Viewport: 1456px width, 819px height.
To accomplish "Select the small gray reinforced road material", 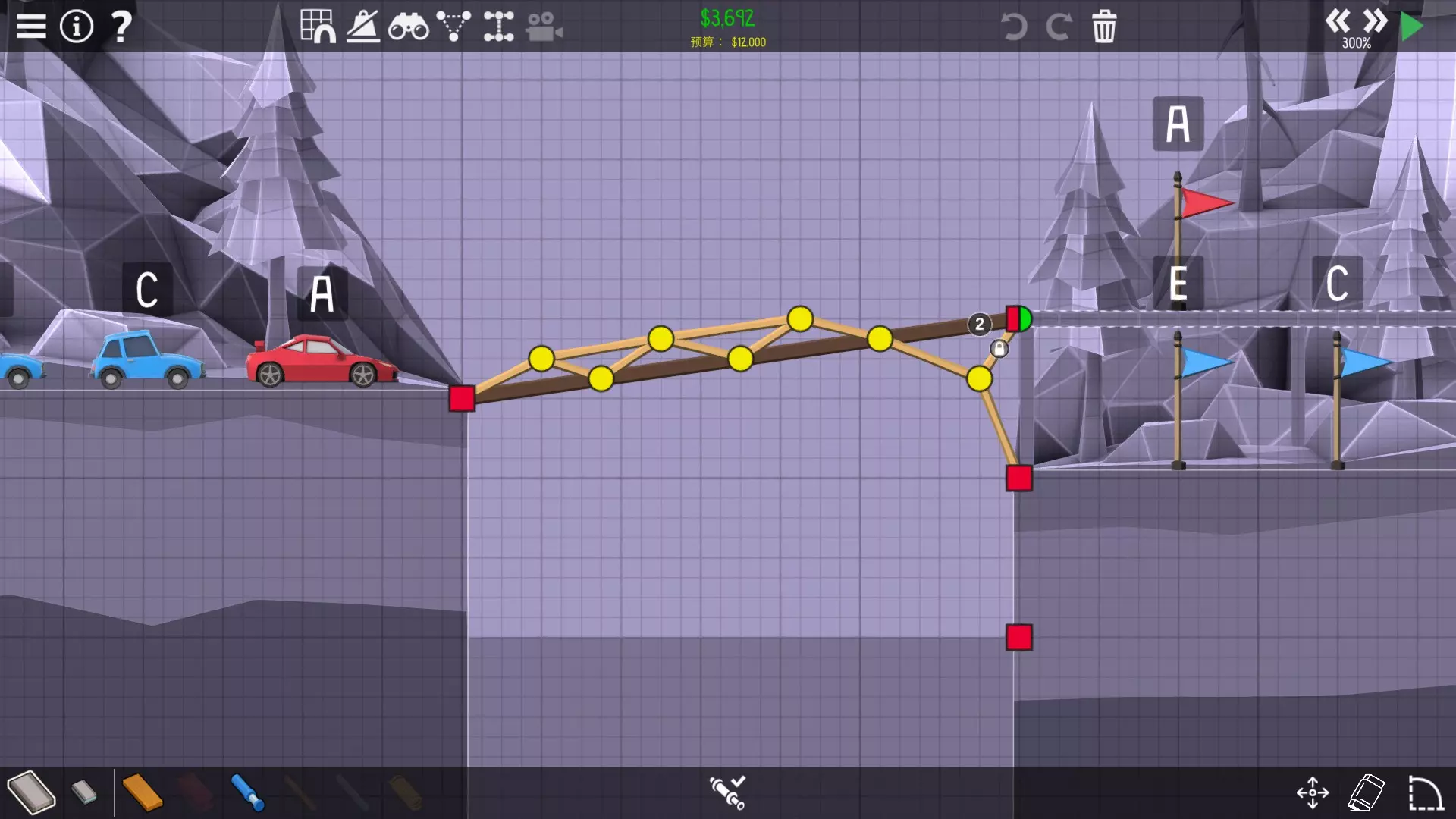I will [84, 792].
